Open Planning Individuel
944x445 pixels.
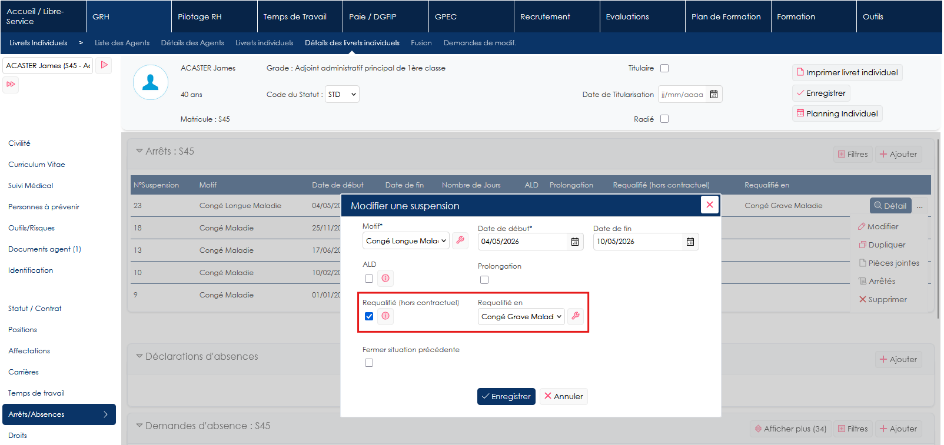837,114
